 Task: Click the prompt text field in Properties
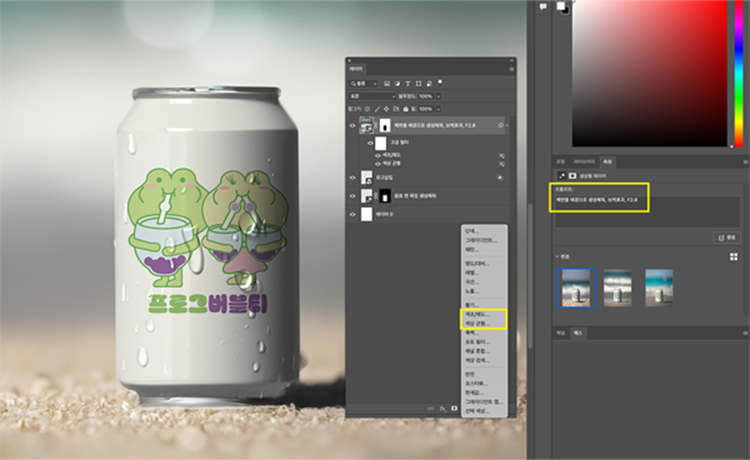pyautogui.click(x=647, y=211)
